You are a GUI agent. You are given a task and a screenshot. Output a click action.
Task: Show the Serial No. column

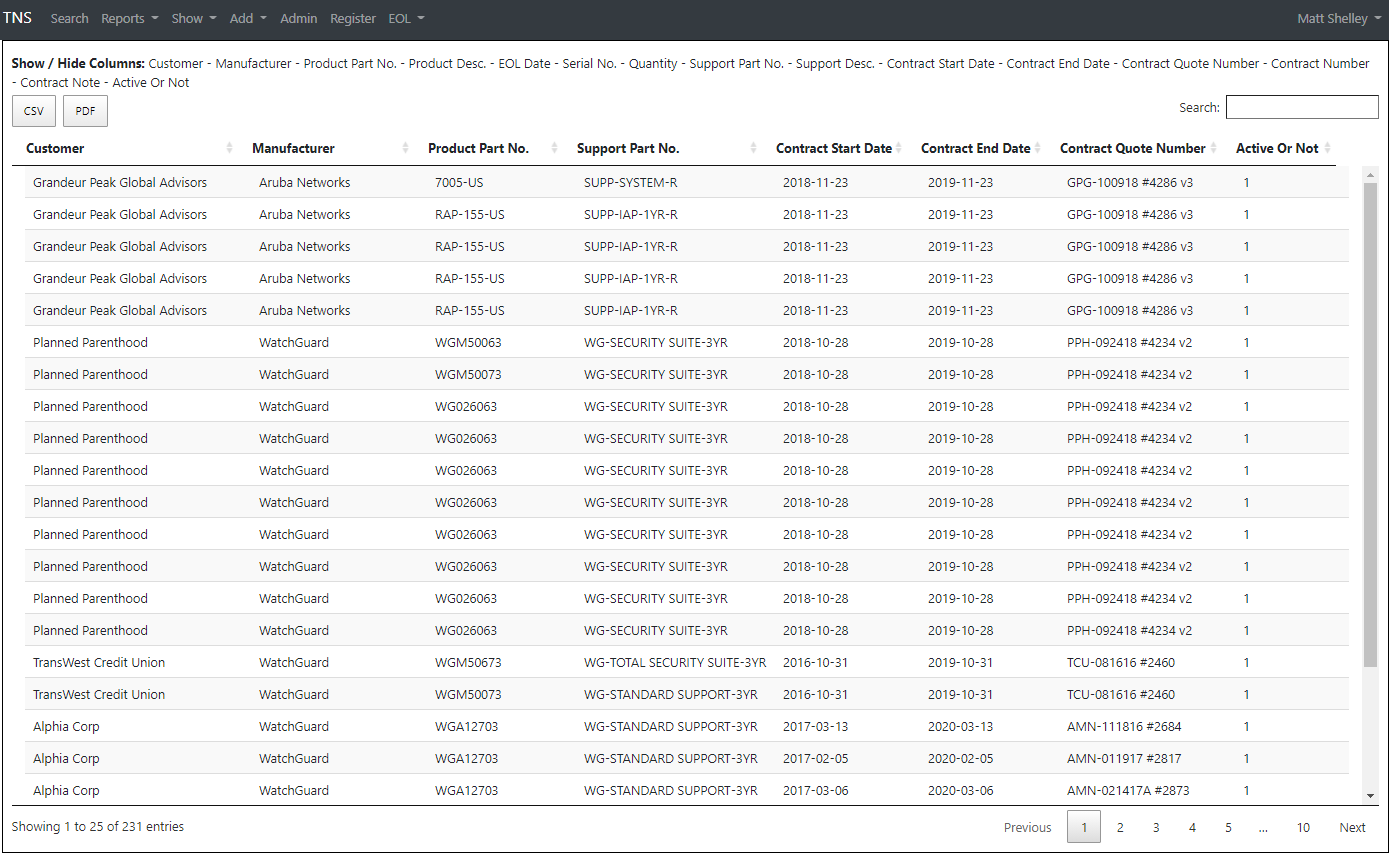(589, 63)
